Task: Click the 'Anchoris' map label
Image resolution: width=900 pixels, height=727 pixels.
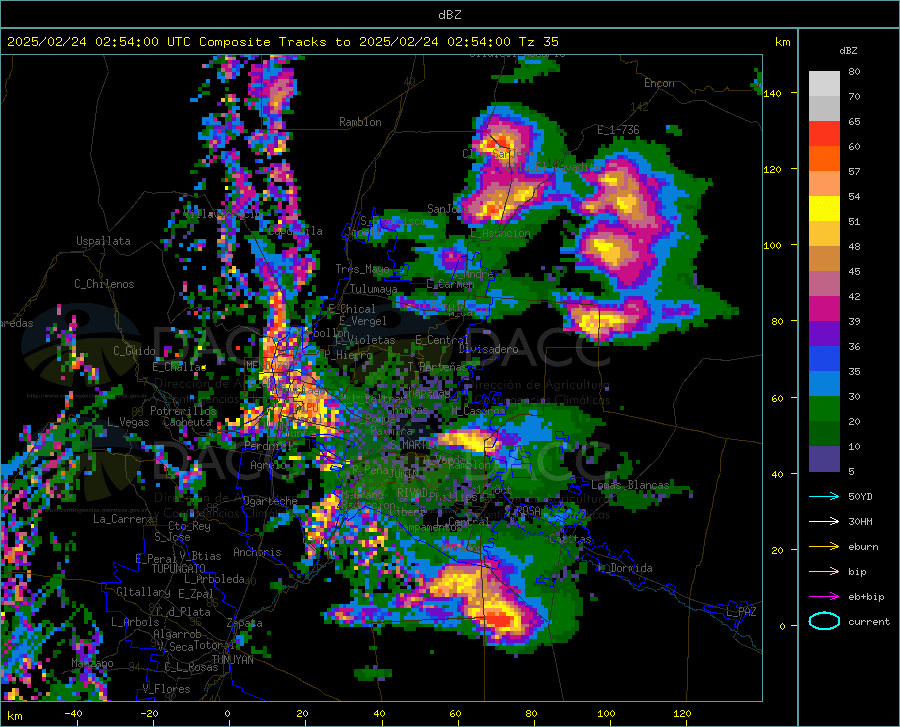Action: [x=257, y=552]
